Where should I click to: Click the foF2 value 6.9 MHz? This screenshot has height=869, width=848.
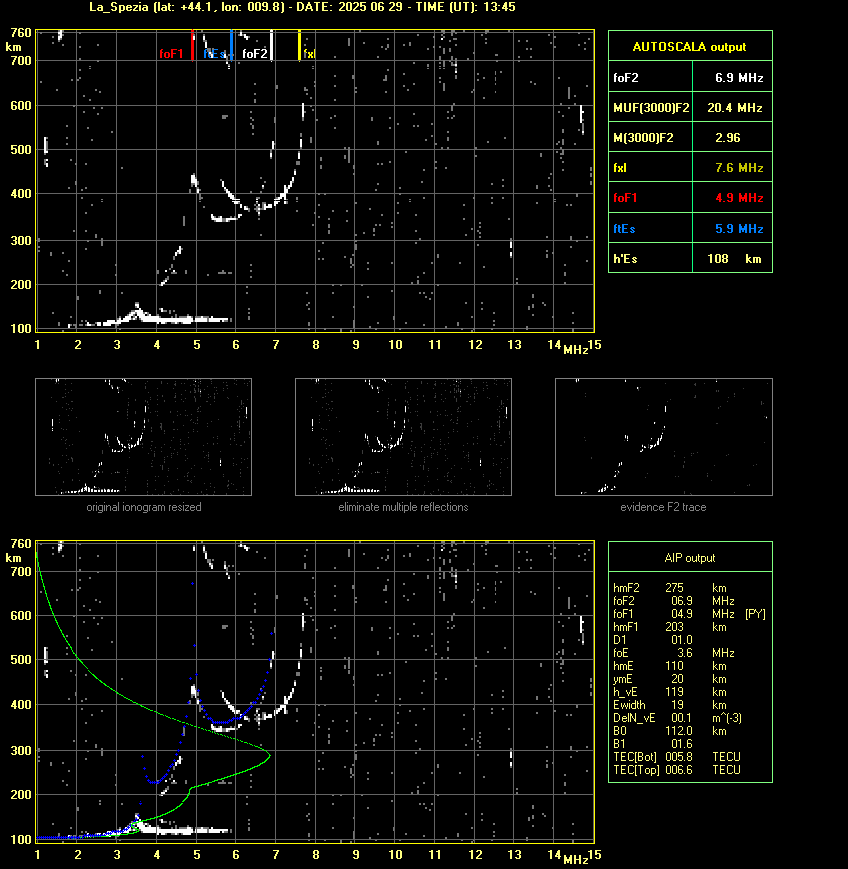pyautogui.click(x=739, y=78)
